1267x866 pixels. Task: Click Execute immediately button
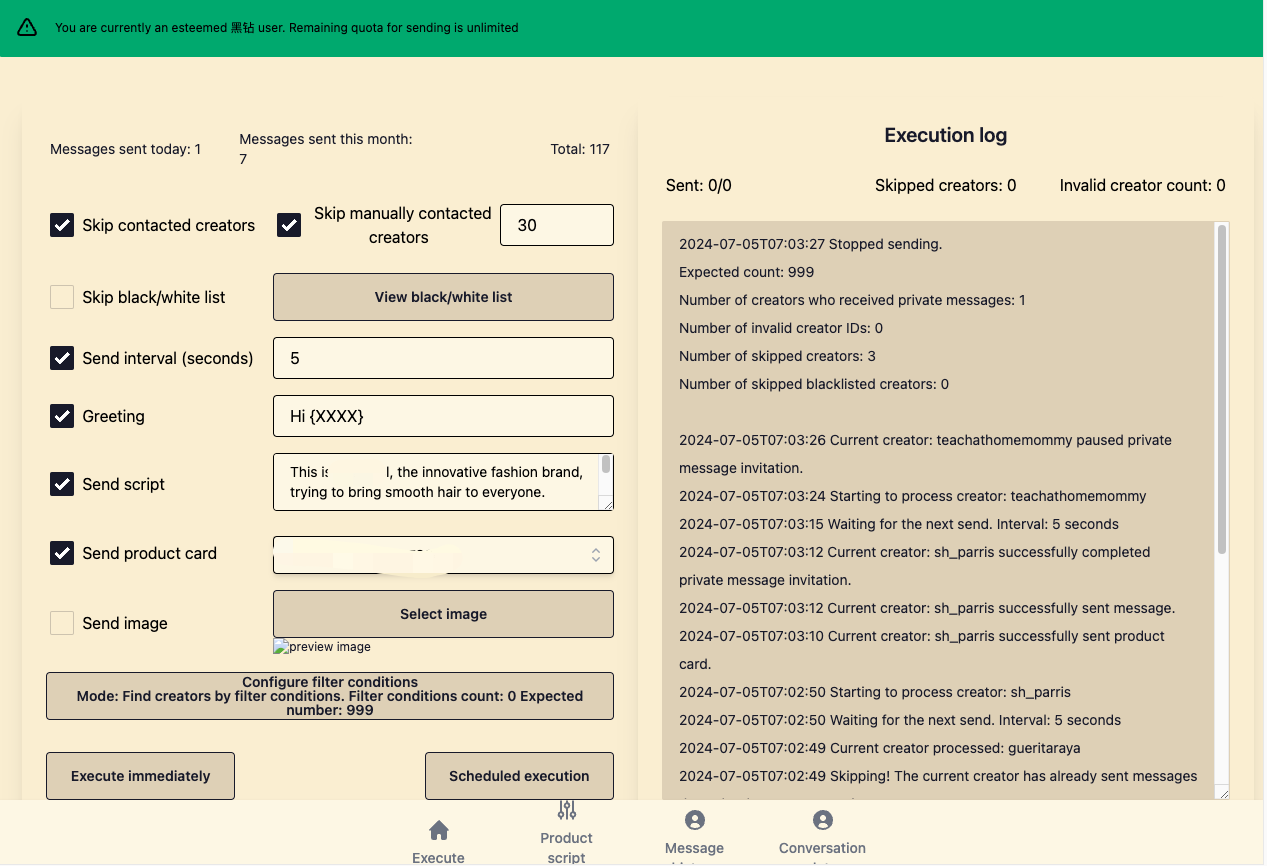tap(141, 776)
